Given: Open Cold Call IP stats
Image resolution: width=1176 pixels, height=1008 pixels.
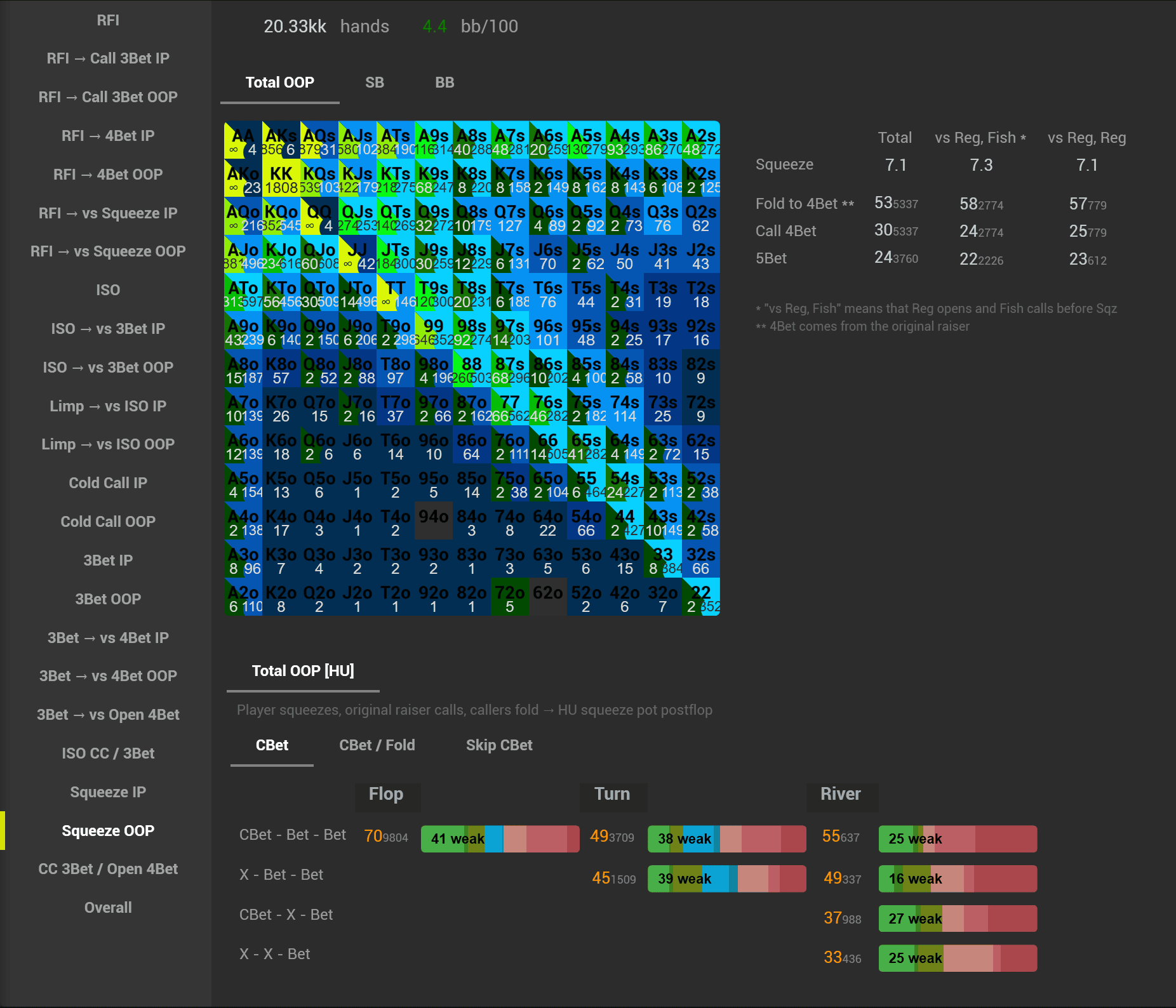Looking at the screenshot, I should point(108,483).
